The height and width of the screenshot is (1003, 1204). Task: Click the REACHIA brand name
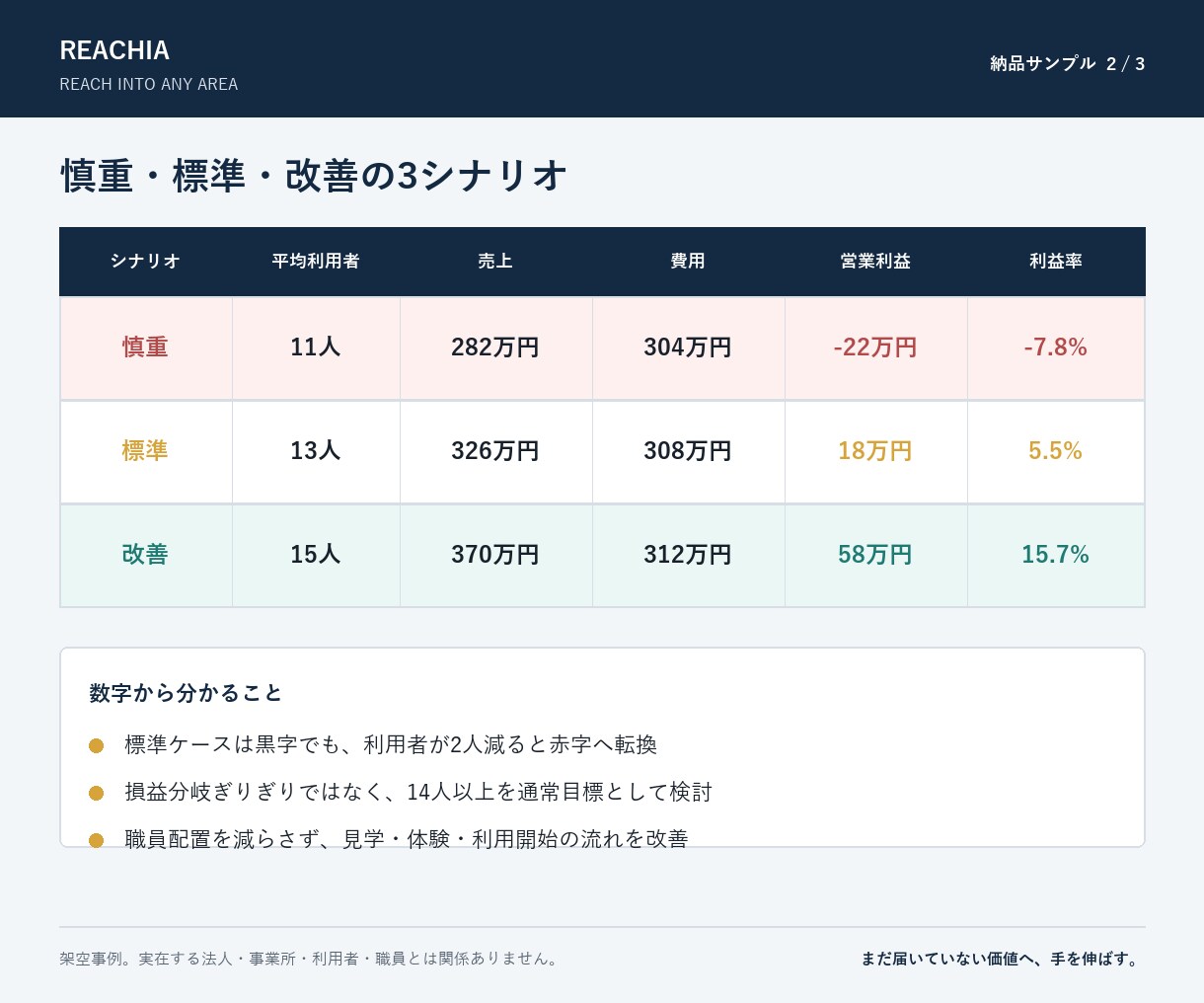114,50
